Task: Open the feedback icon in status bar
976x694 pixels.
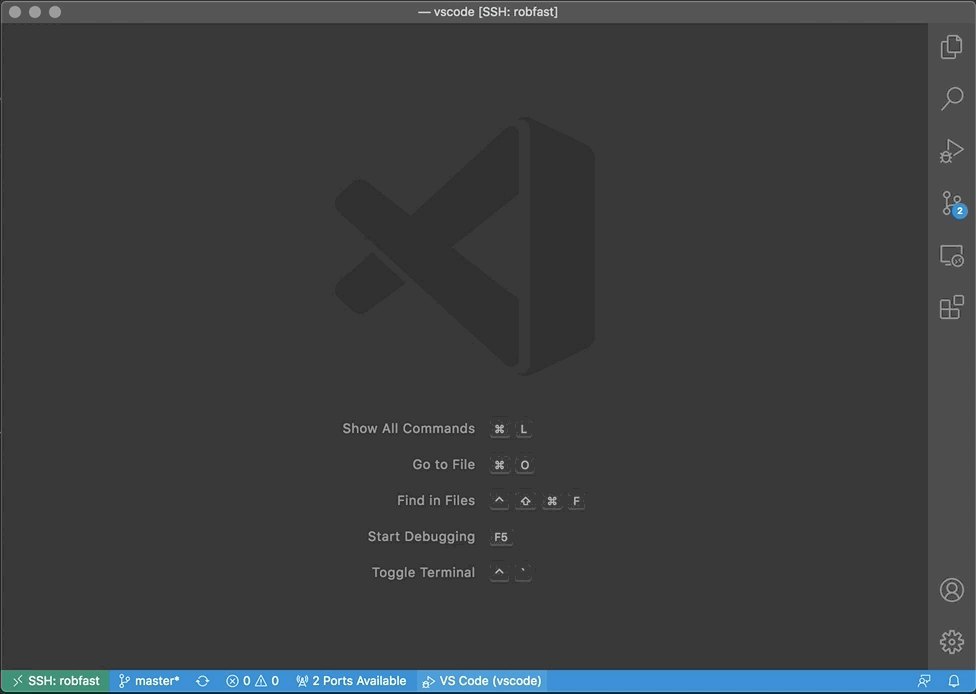Action: click(x=924, y=681)
